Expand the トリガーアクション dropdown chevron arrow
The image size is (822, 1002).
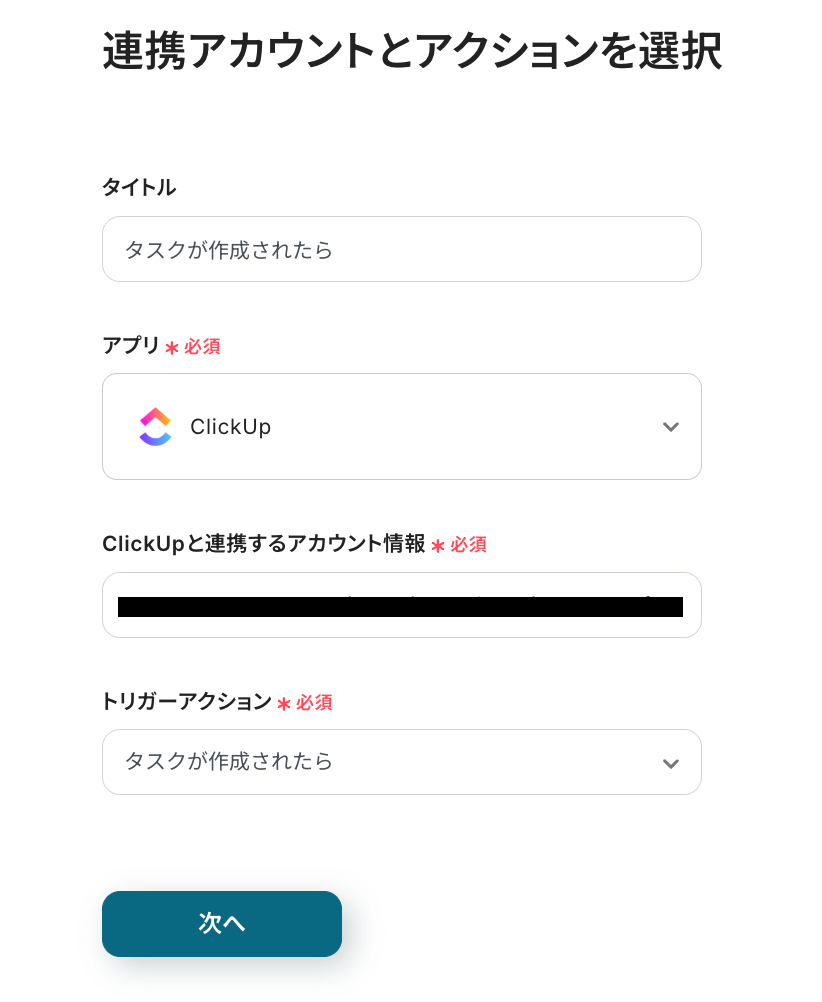point(670,763)
